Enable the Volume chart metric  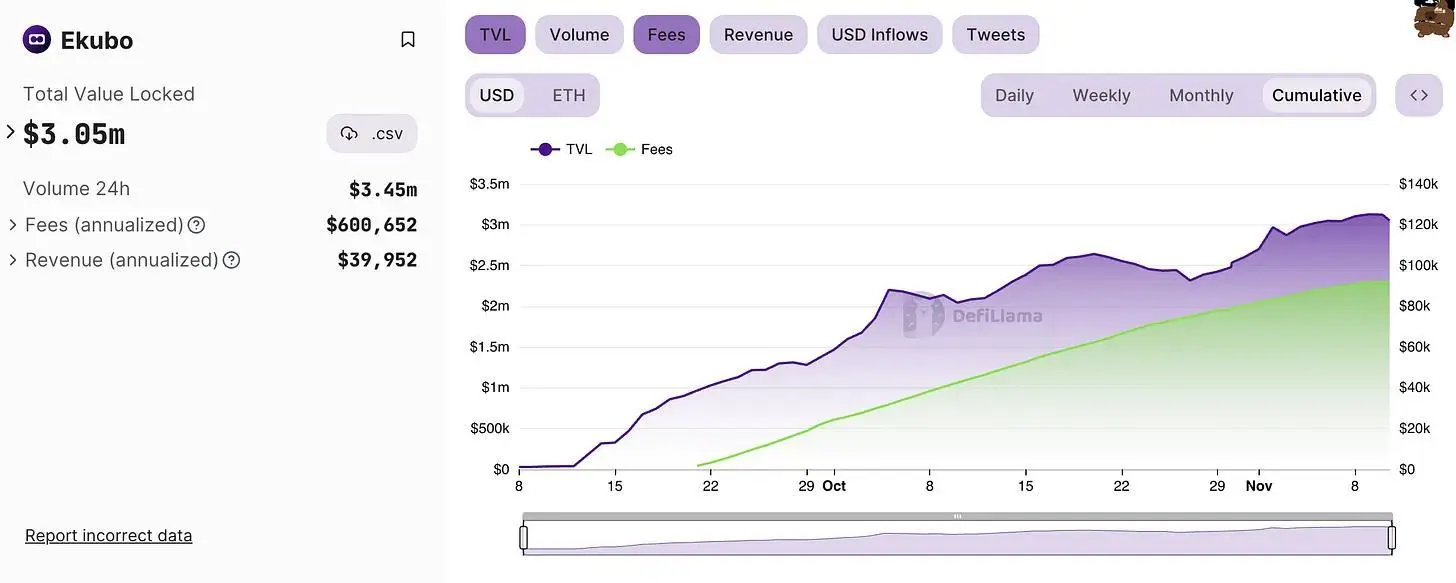pos(579,35)
